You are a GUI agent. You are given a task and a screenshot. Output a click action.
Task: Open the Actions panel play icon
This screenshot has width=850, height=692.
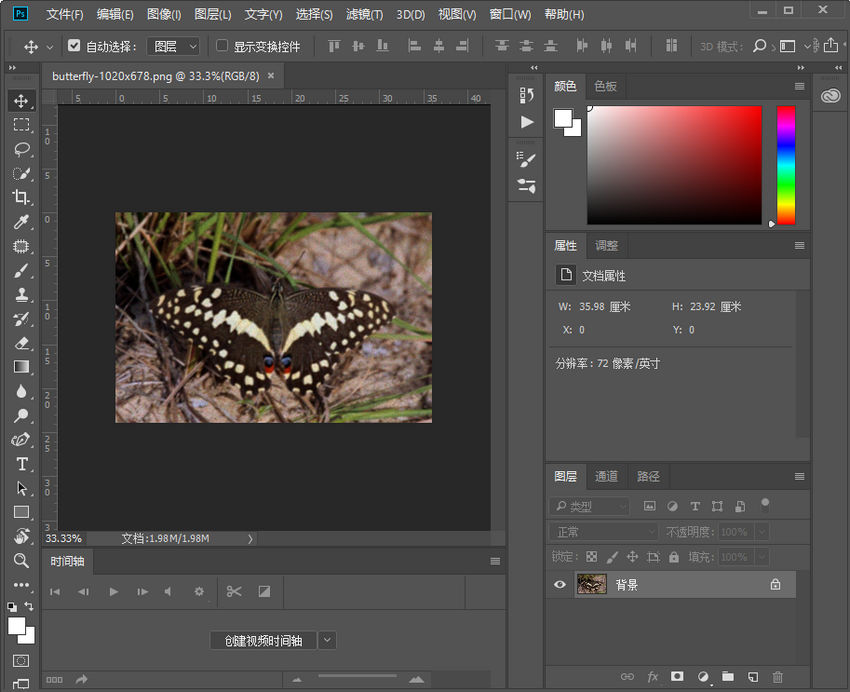click(x=526, y=122)
